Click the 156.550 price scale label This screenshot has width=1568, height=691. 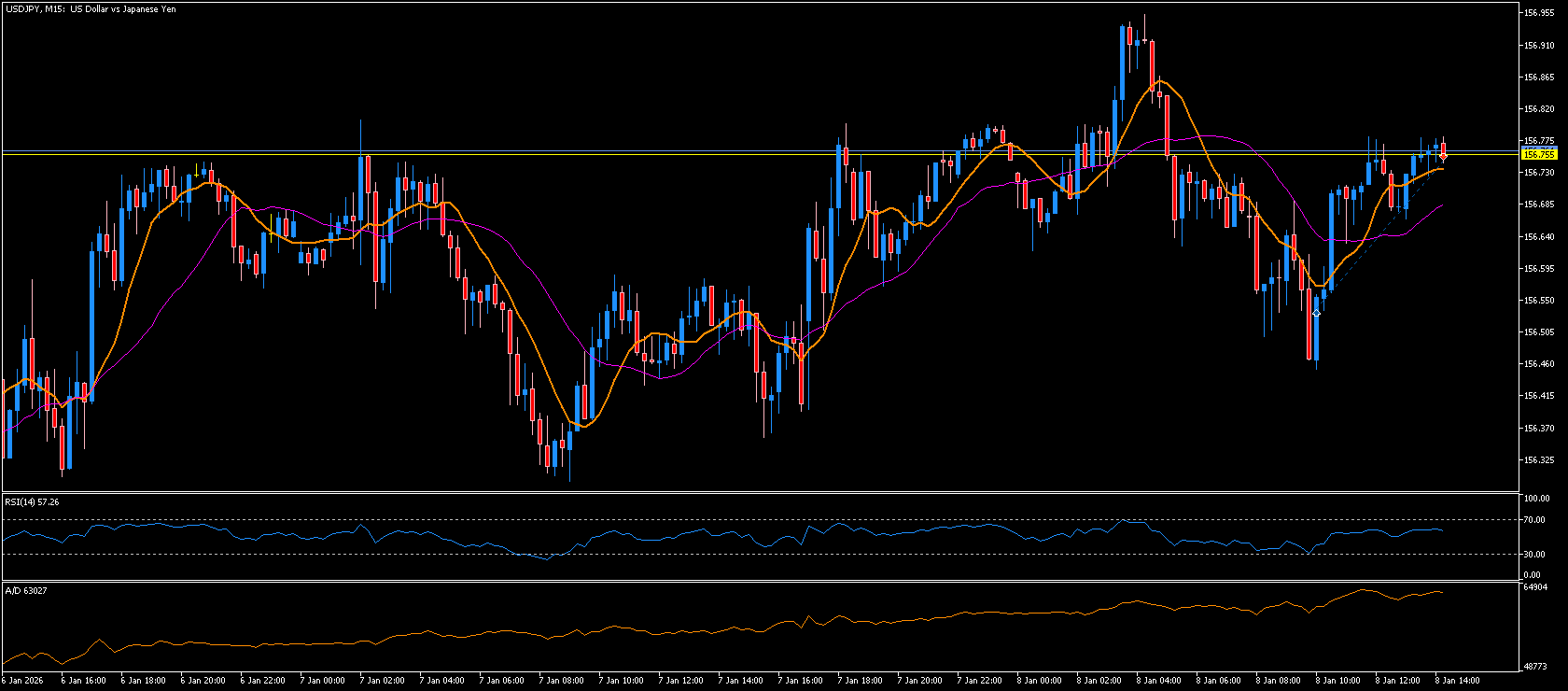1539,301
